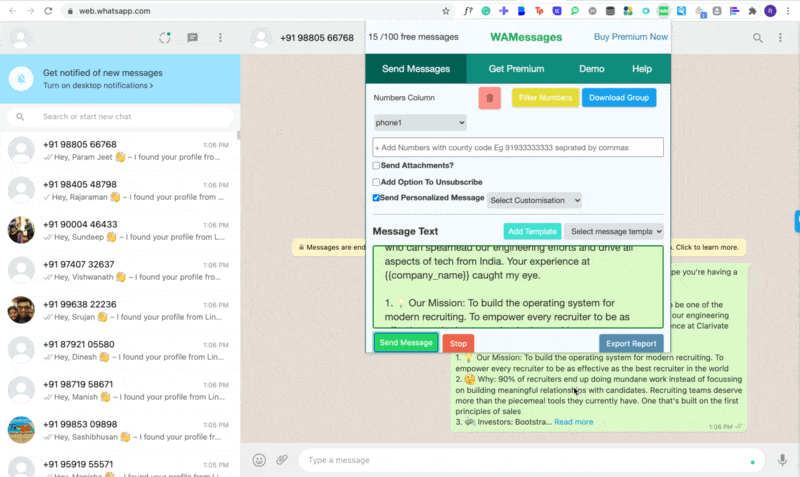Open chat +91 99638 22236
The height and width of the screenshot is (477, 800).
coord(120,310)
